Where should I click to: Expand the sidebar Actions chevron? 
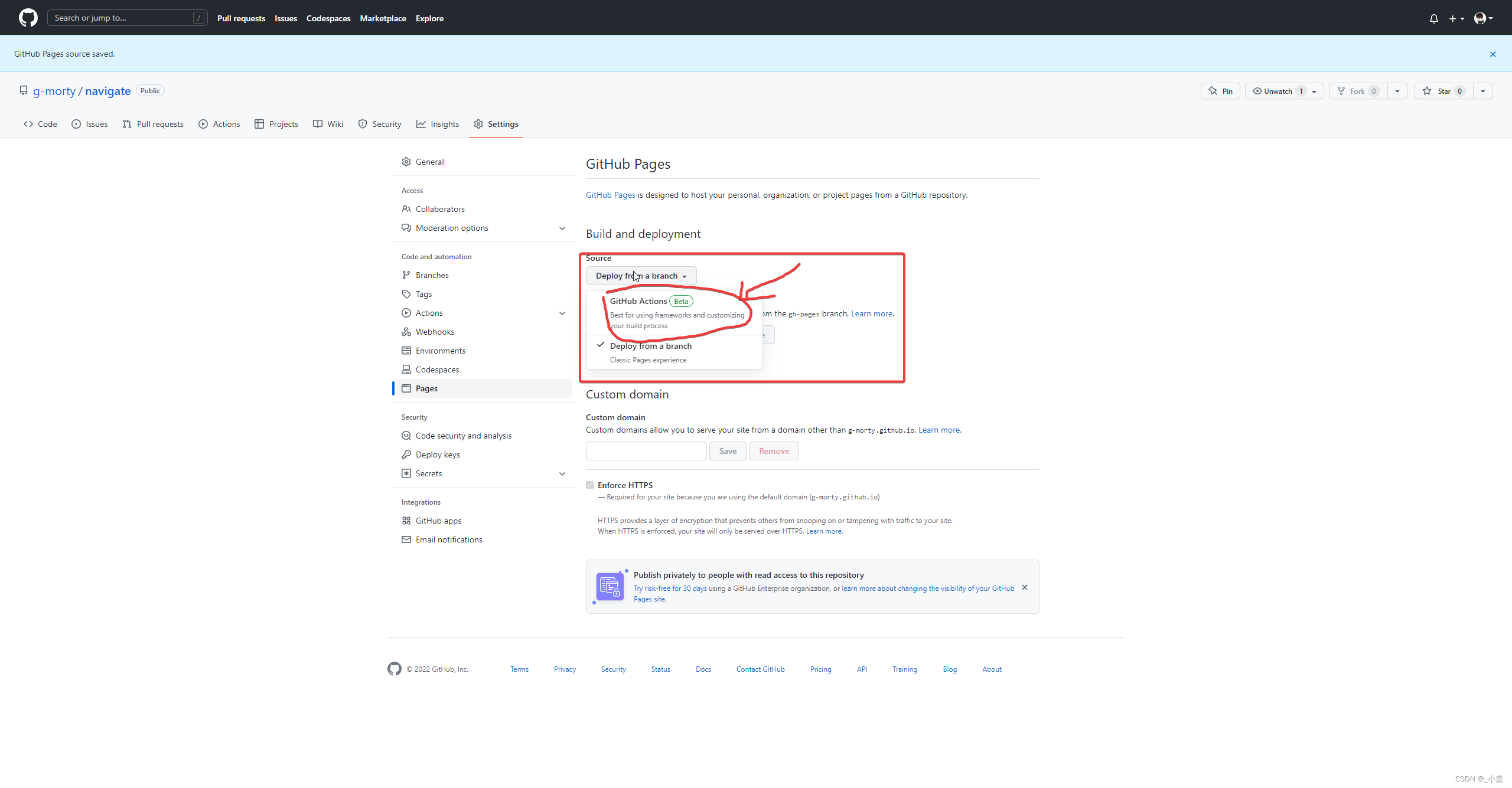click(x=562, y=313)
